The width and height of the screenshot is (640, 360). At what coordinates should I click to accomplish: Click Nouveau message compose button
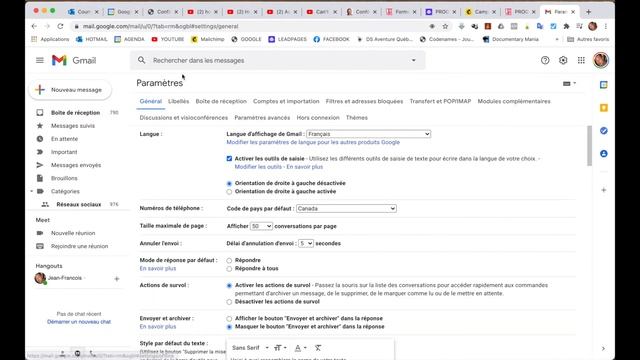70,90
